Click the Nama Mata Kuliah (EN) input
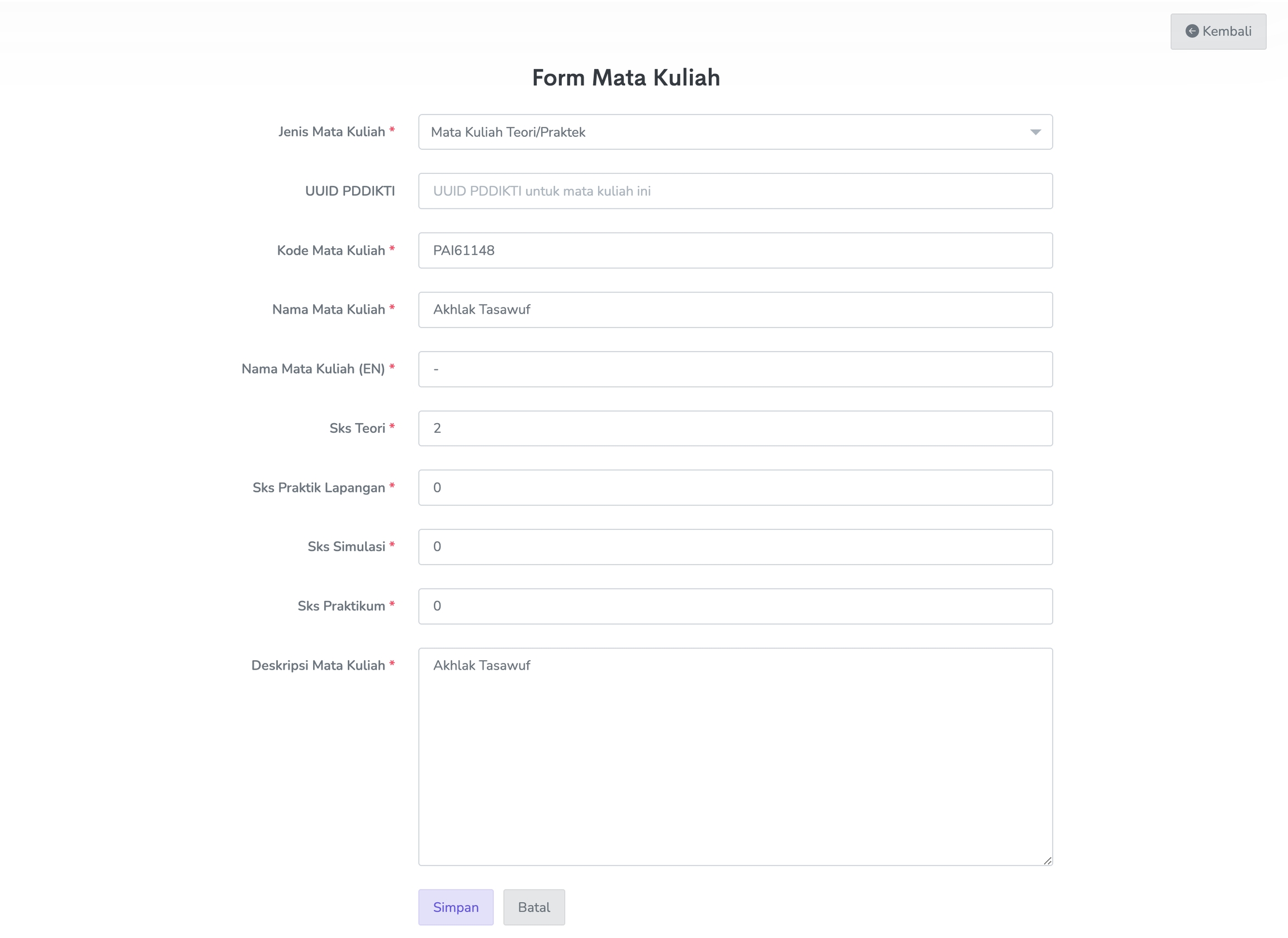 click(x=735, y=369)
